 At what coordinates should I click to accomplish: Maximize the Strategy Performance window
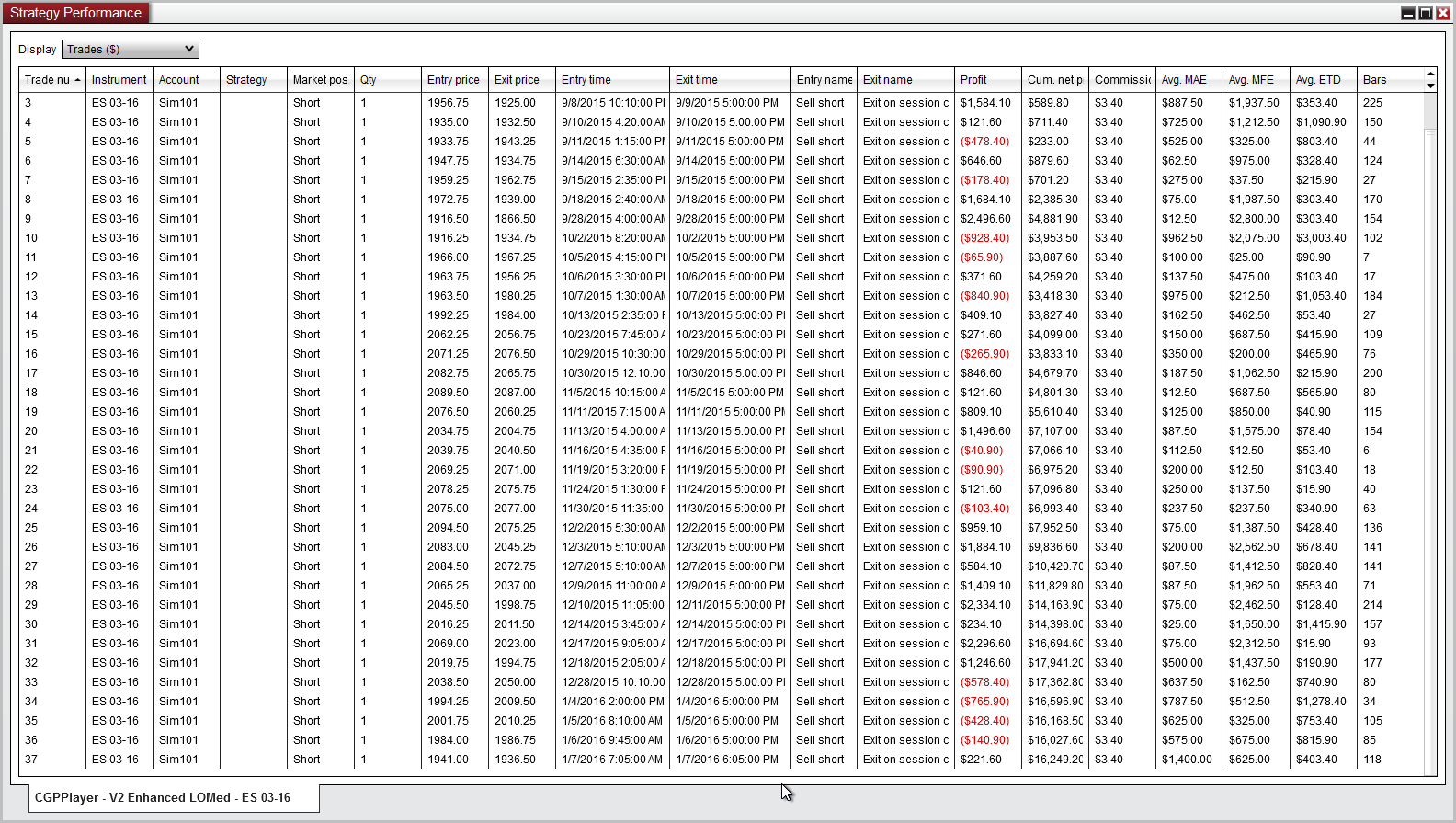[x=1425, y=13]
